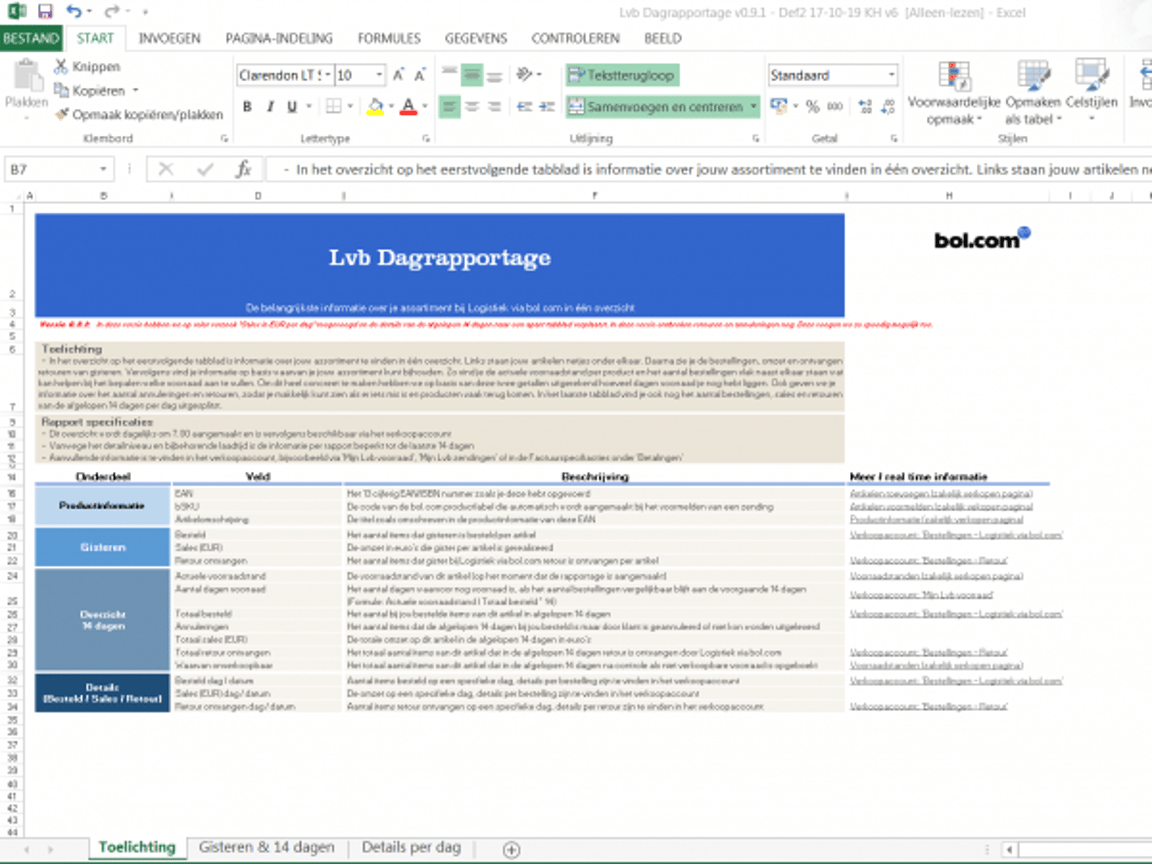Screen dimensions: 1152x864
Task: Click the Knippen (cut) scissors icon
Action: coord(61,66)
